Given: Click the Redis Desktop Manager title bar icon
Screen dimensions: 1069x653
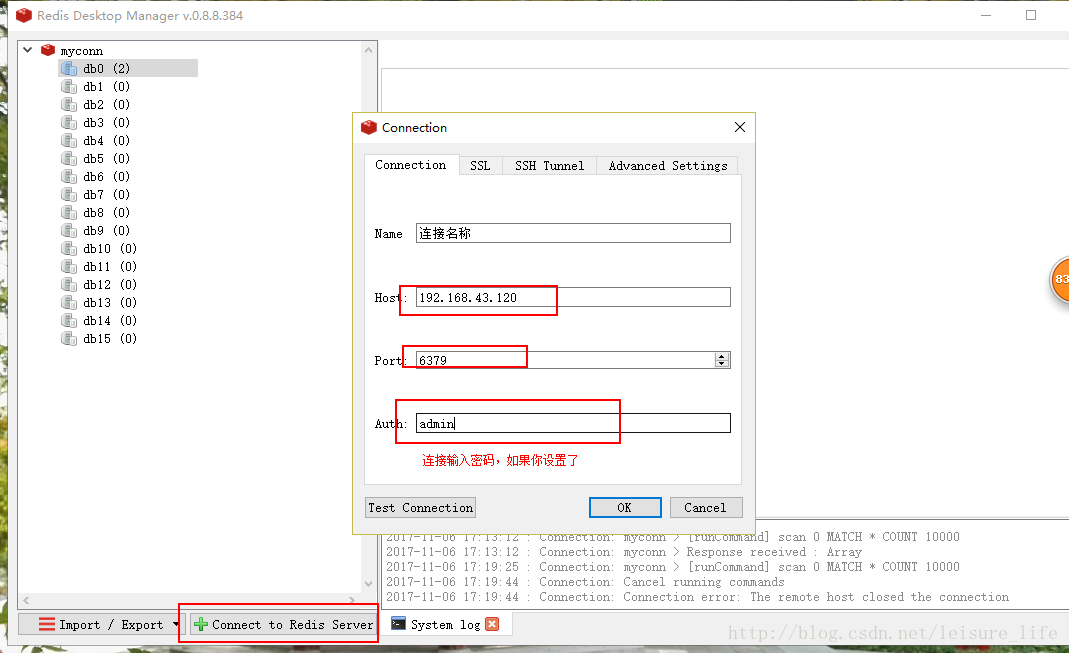Looking at the screenshot, I should [24, 15].
